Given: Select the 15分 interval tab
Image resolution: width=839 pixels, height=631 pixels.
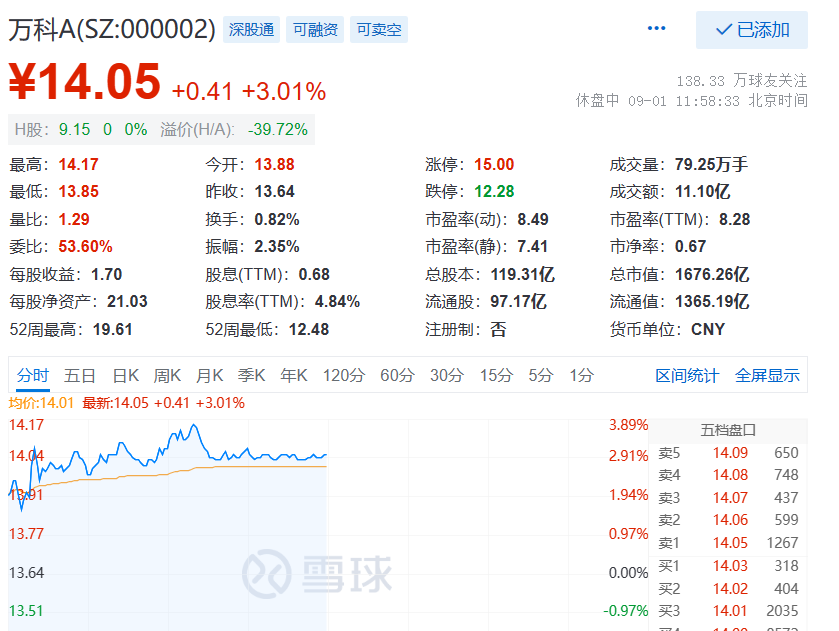Looking at the screenshot, I should [497, 375].
